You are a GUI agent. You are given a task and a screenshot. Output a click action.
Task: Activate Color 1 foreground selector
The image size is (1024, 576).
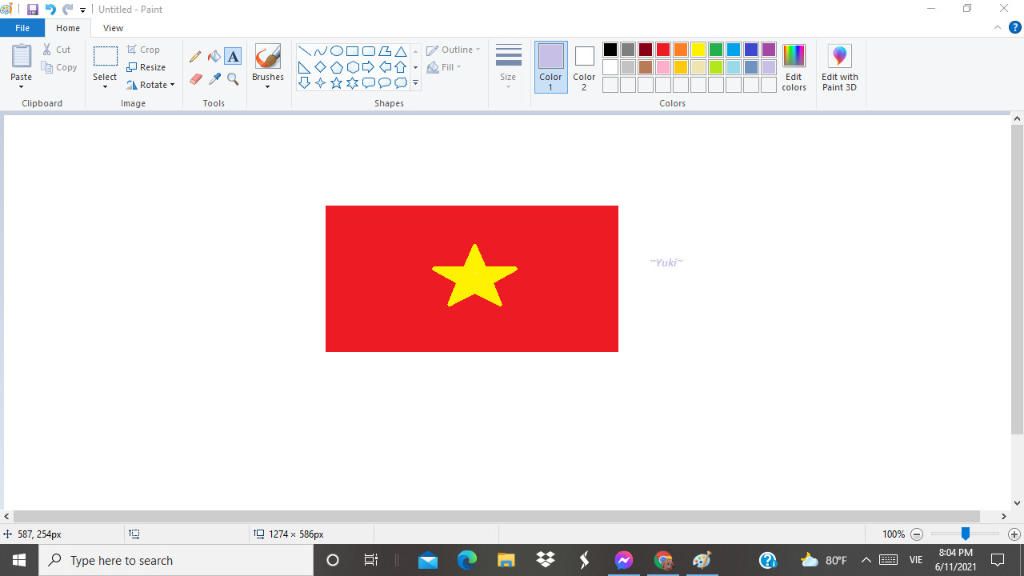coord(551,67)
